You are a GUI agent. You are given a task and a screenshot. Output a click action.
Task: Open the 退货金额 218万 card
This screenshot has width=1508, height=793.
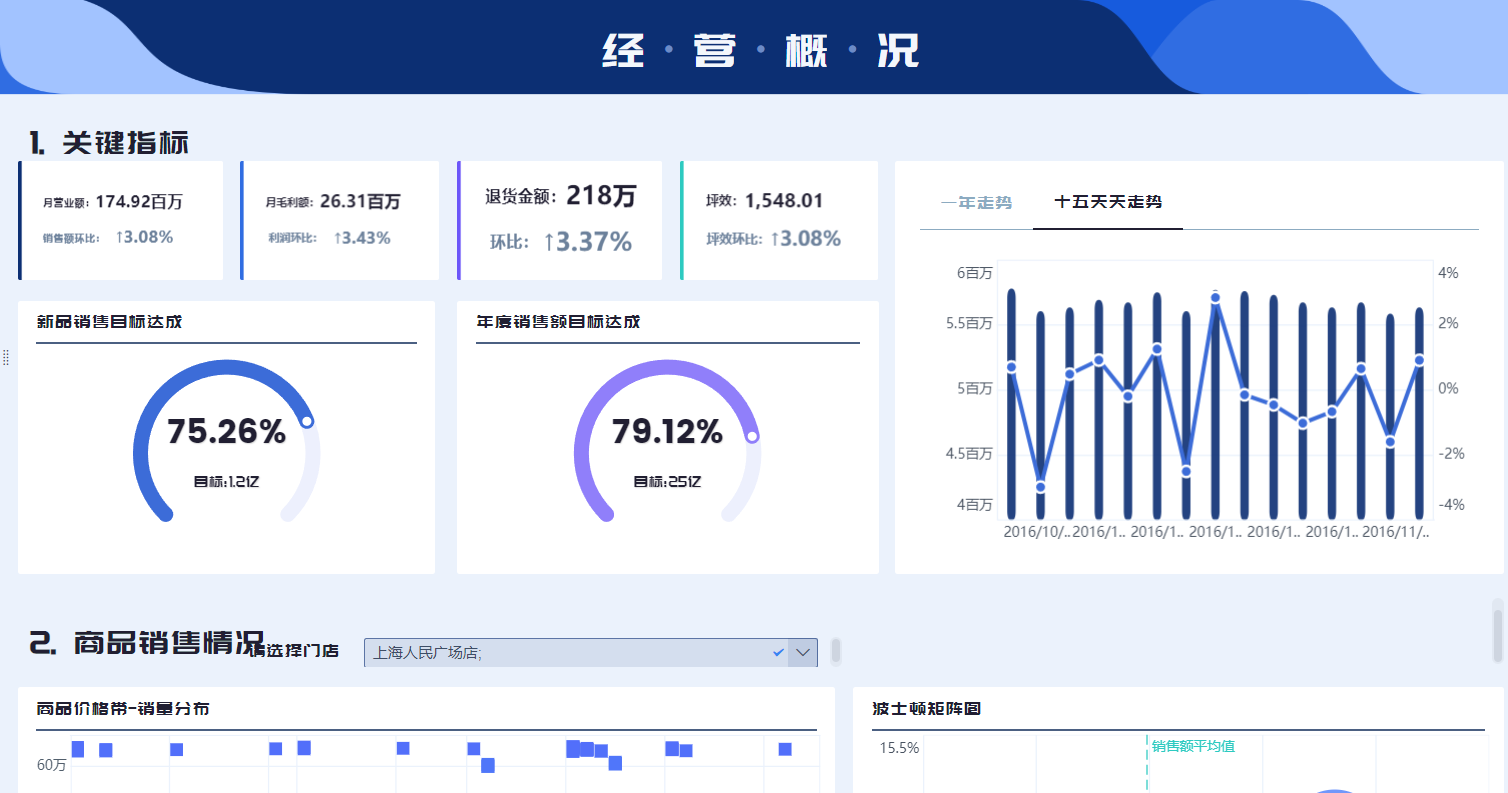click(x=559, y=220)
